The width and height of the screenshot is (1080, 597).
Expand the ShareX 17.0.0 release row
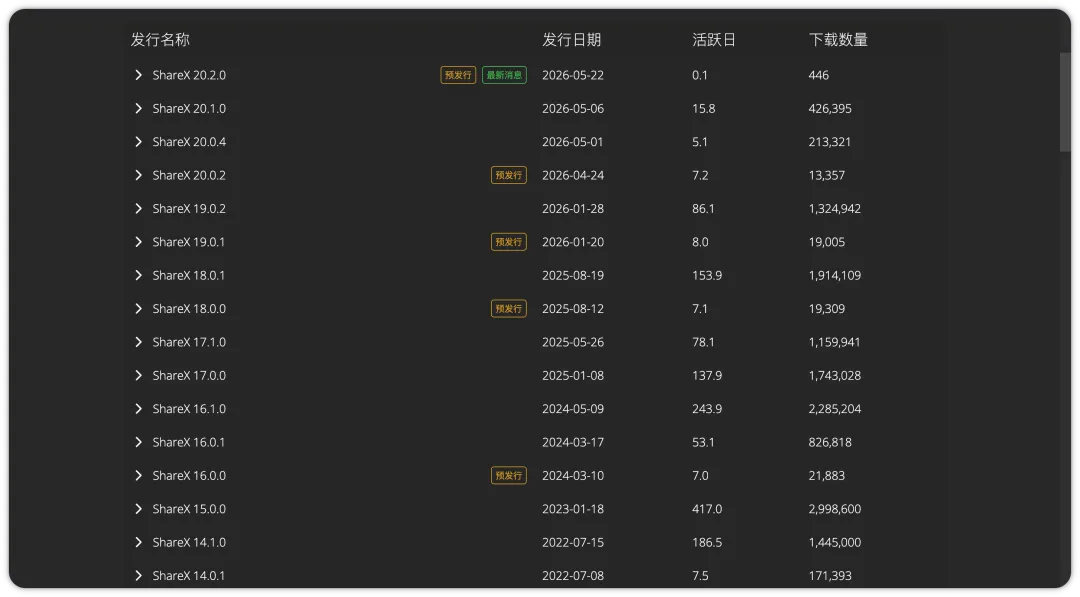pos(138,375)
